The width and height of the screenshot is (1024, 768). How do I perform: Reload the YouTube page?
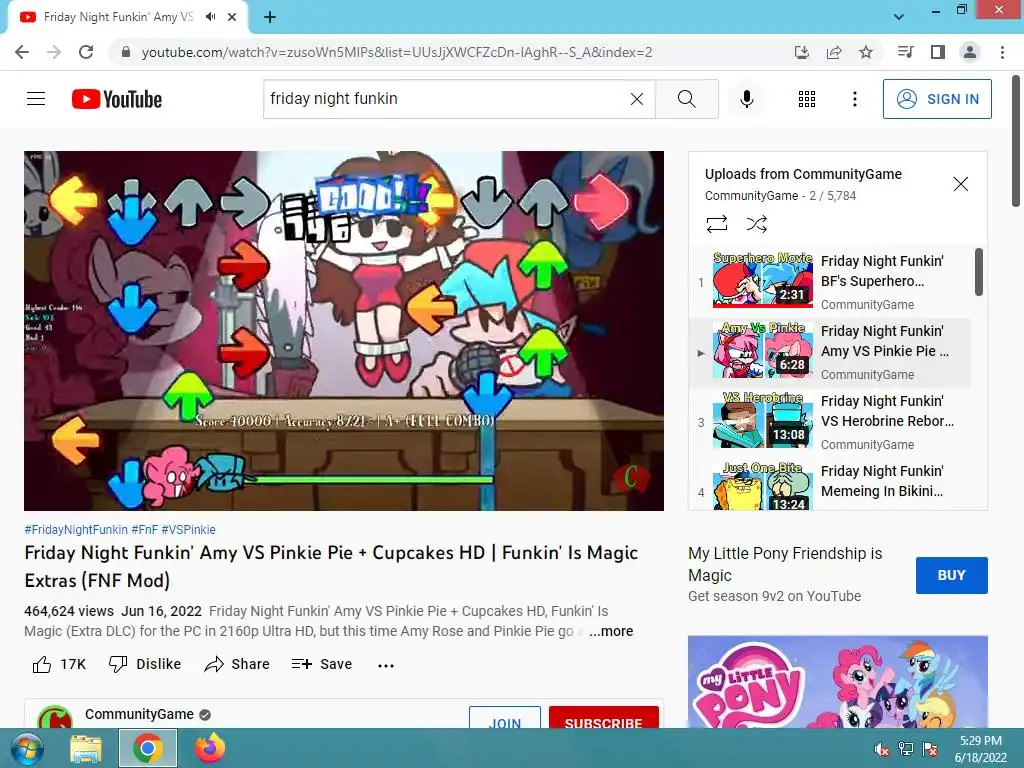coord(86,52)
